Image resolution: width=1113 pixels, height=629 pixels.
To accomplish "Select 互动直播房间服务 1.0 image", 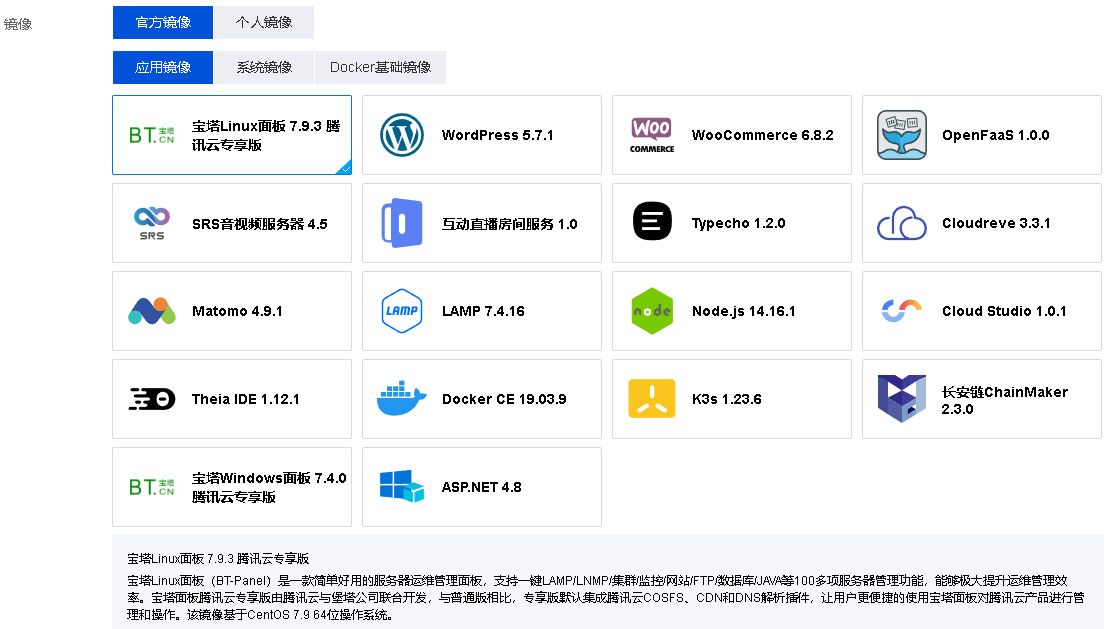I will tap(482, 223).
